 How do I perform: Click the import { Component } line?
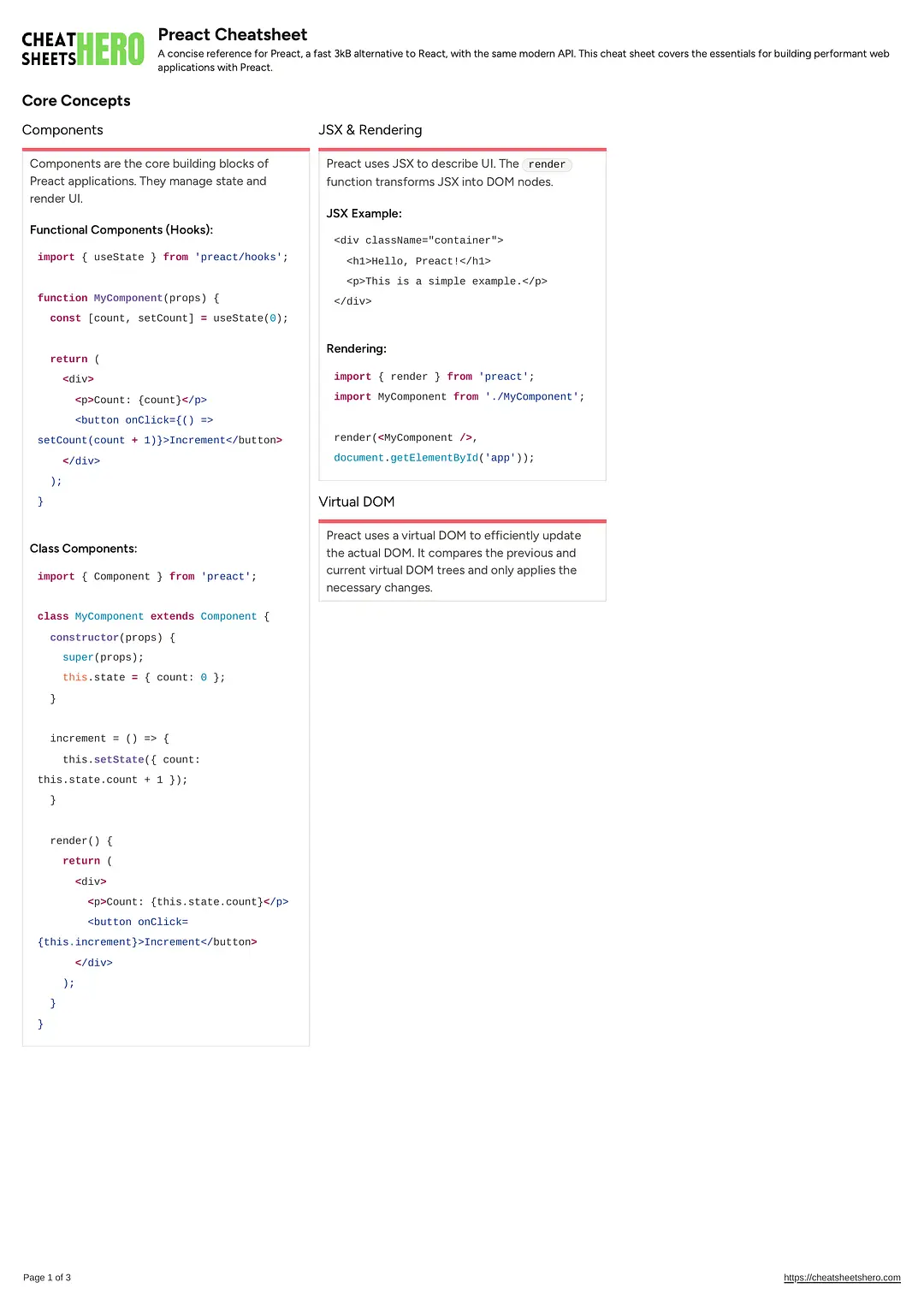coord(147,577)
